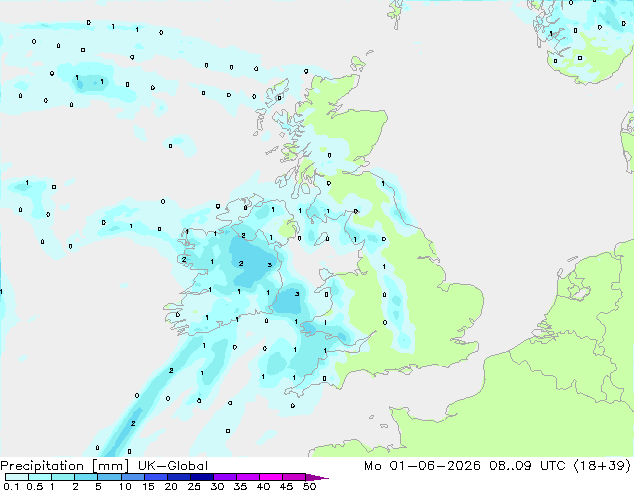
Task: Select the legend swatch between 0.5 and 1
Action: tap(40, 477)
